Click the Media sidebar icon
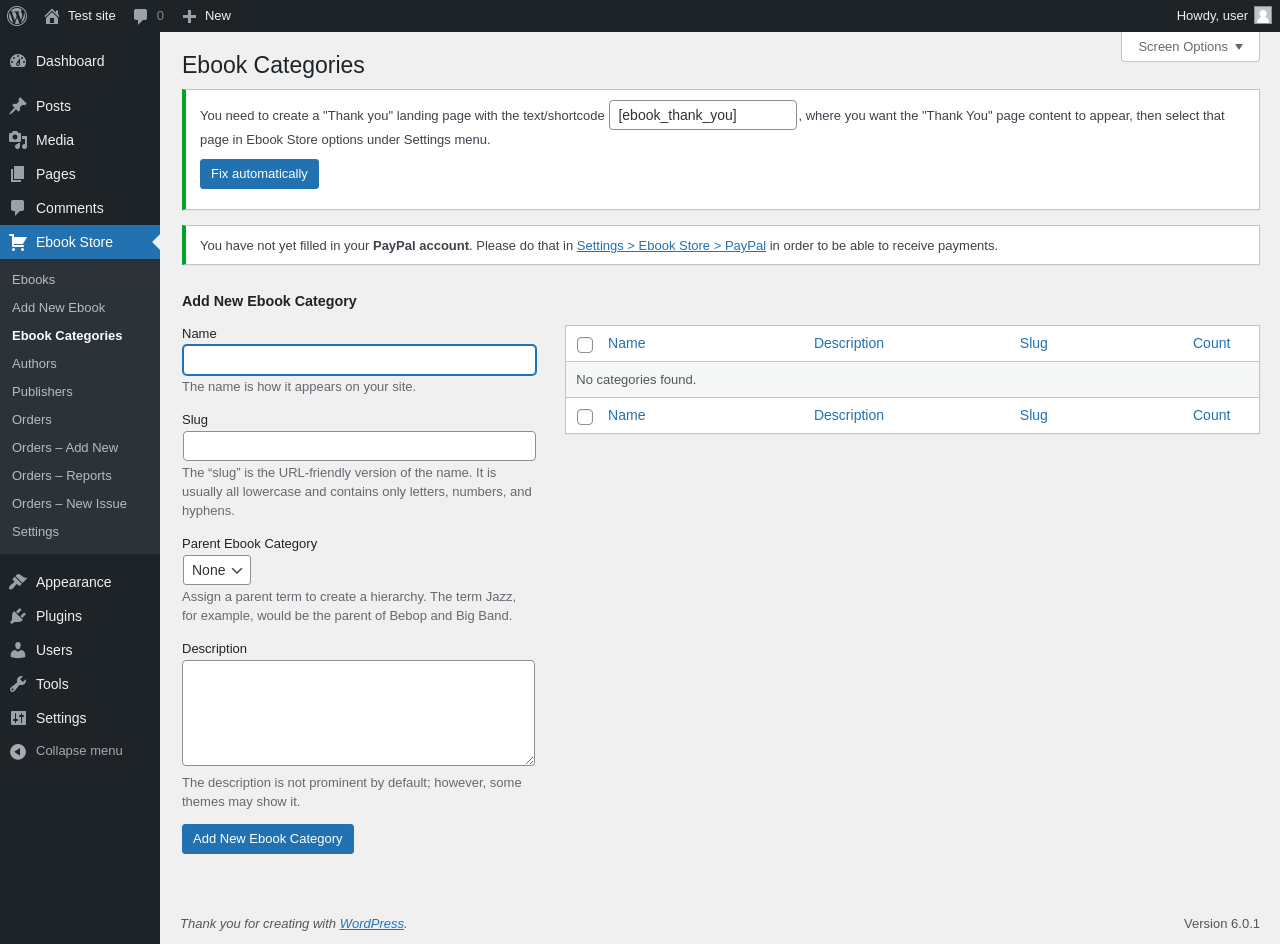 pos(18,140)
